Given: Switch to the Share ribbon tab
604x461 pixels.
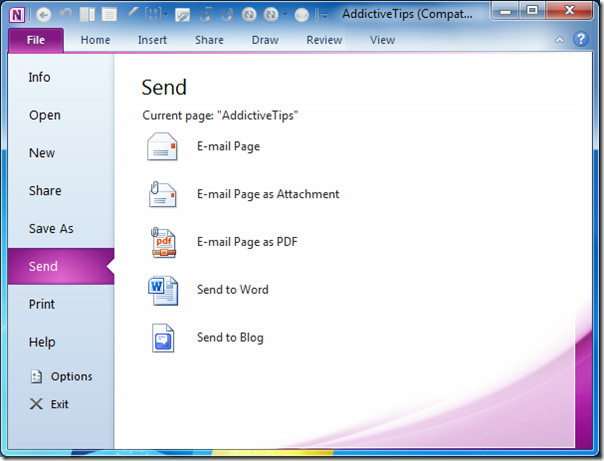Looking at the screenshot, I should (209, 40).
